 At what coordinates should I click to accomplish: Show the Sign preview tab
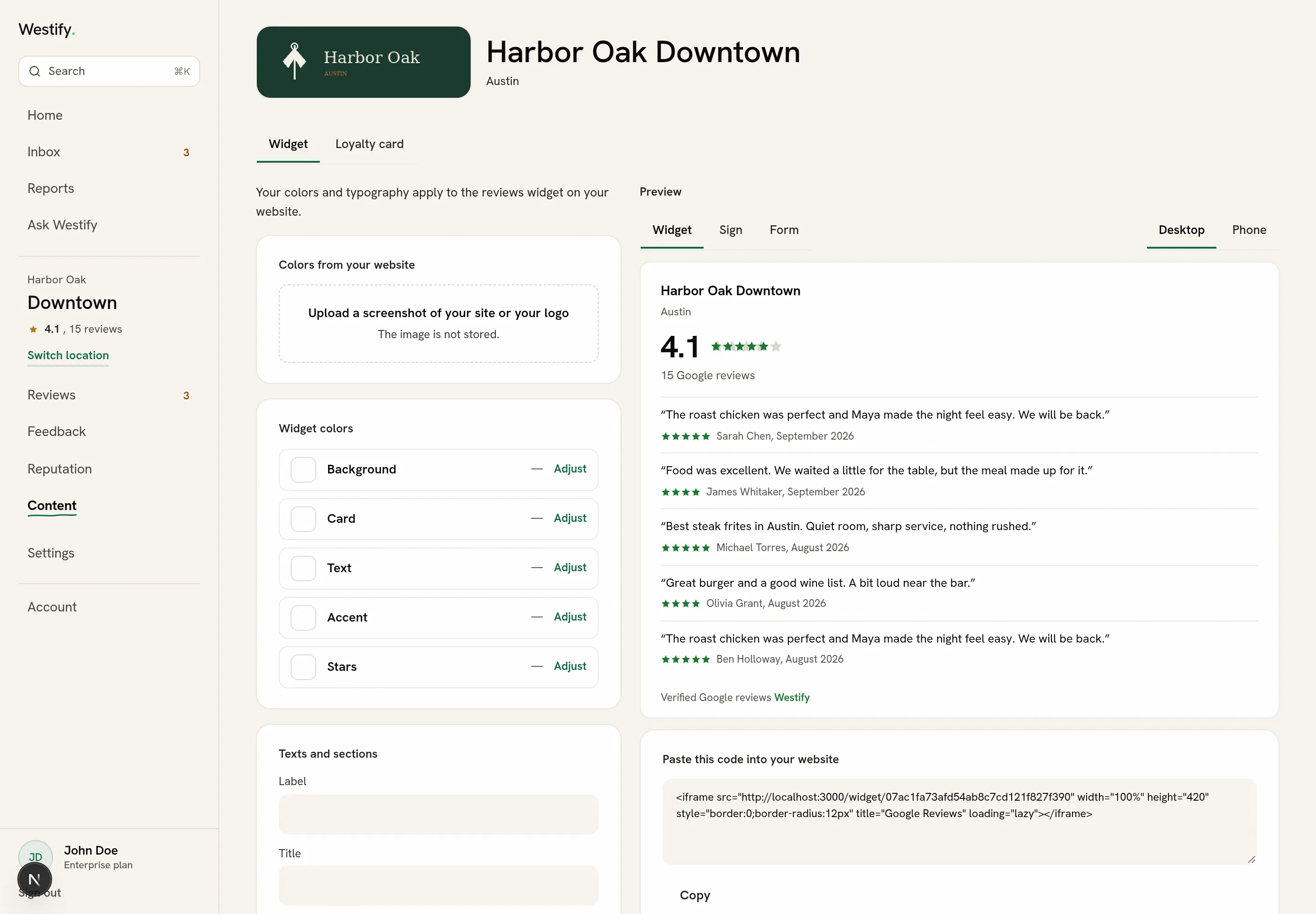tap(731, 230)
